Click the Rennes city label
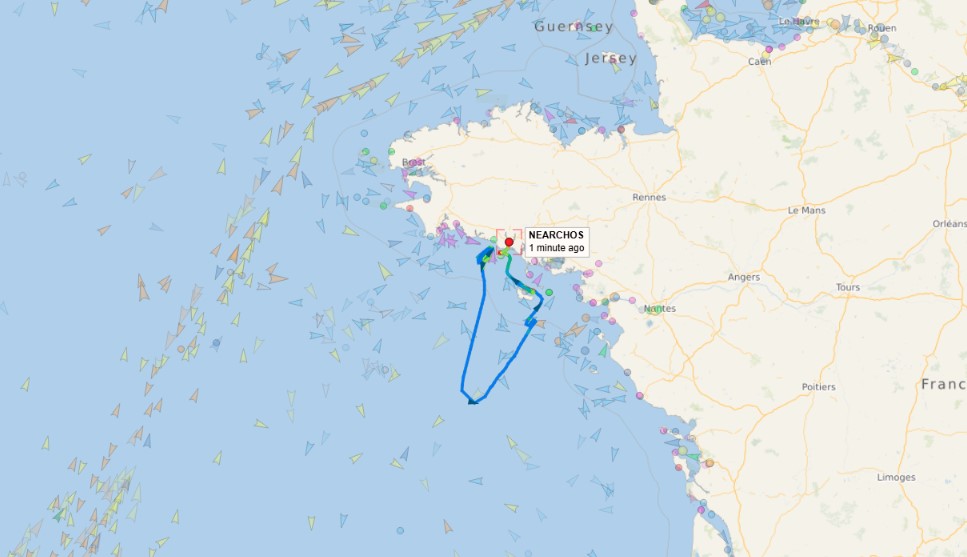Viewport: 967px width, 557px height. (x=649, y=197)
